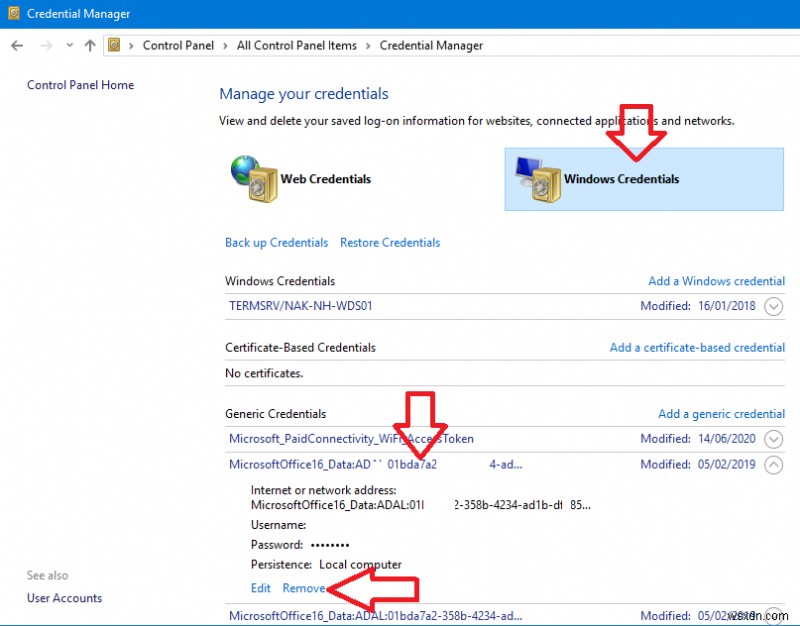Click the Credential Manager title bar icon
This screenshot has height=626, width=800.
[x=12, y=13]
